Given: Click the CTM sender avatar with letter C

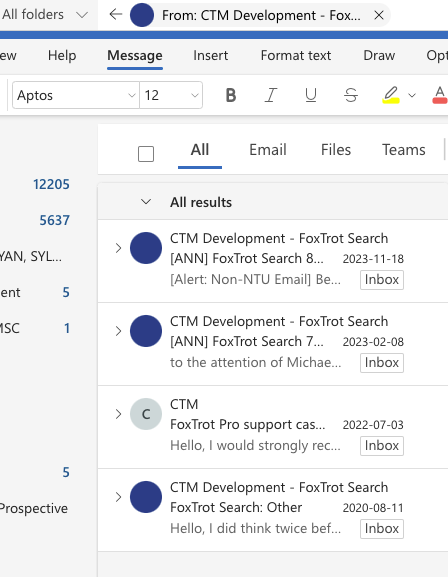Looking at the screenshot, I should pyautogui.click(x=146, y=414).
